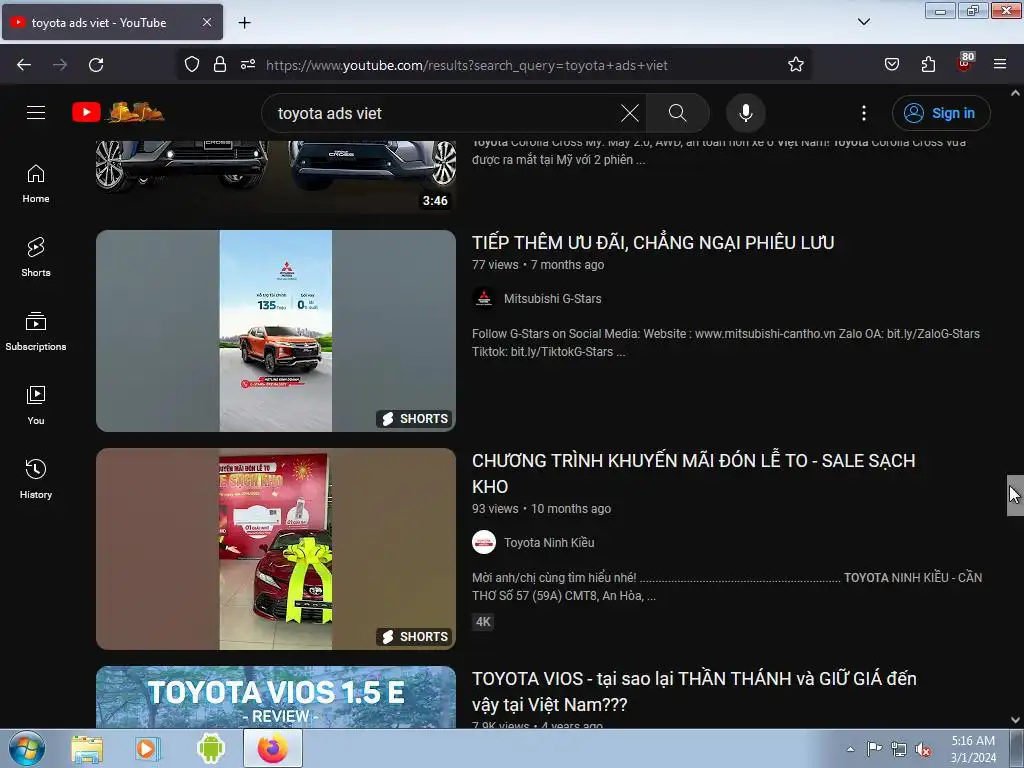Open the Corolla Cross video thumbnail 3:46

pos(276,176)
